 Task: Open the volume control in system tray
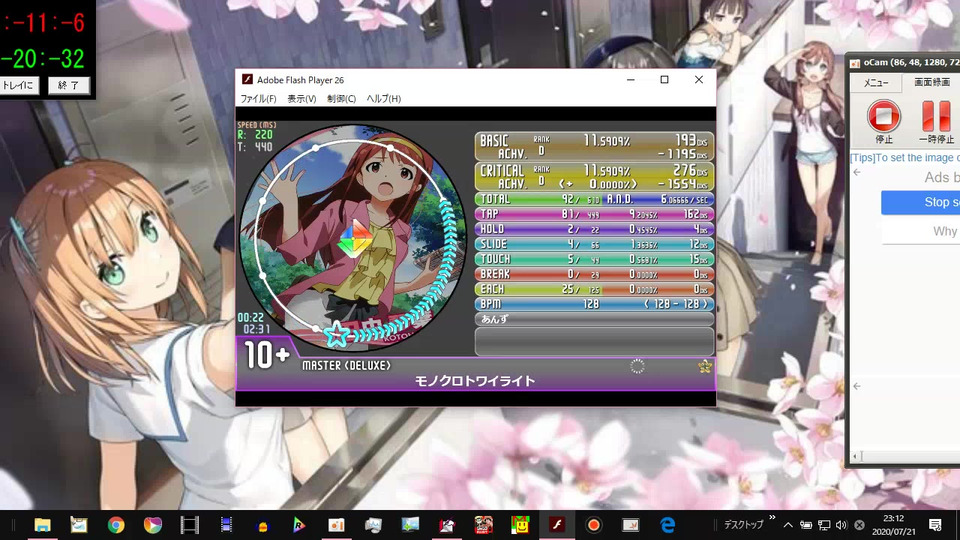coord(842,525)
